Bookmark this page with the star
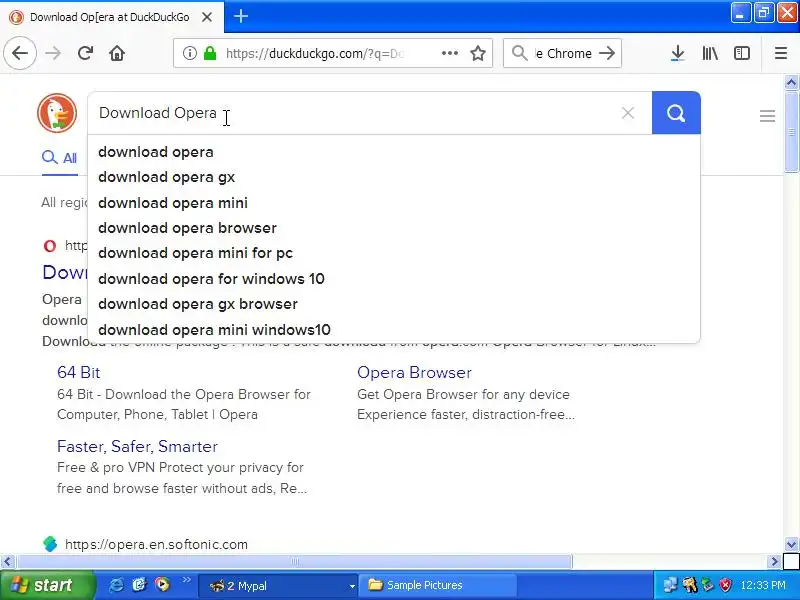Screen dimensions: 800x600 (x=478, y=53)
